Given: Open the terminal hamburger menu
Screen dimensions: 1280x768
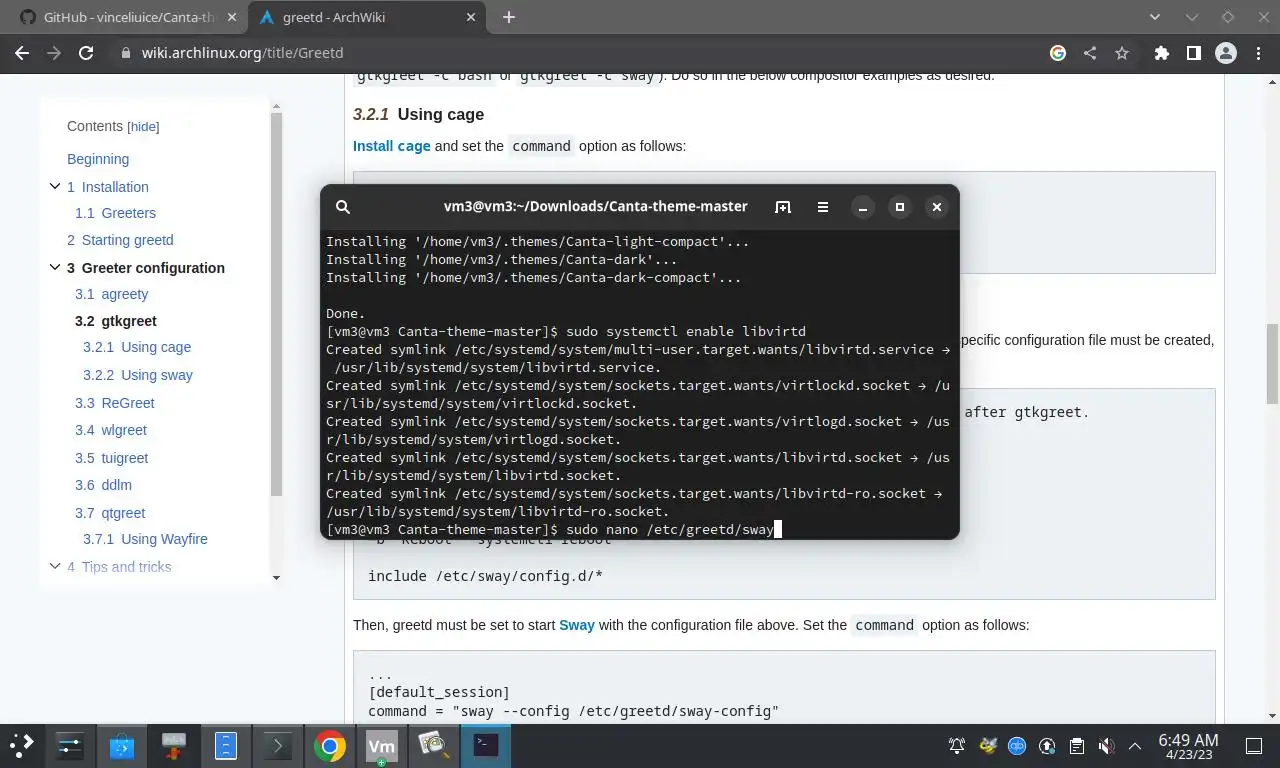Looking at the screenshot, I should point(823,207).
